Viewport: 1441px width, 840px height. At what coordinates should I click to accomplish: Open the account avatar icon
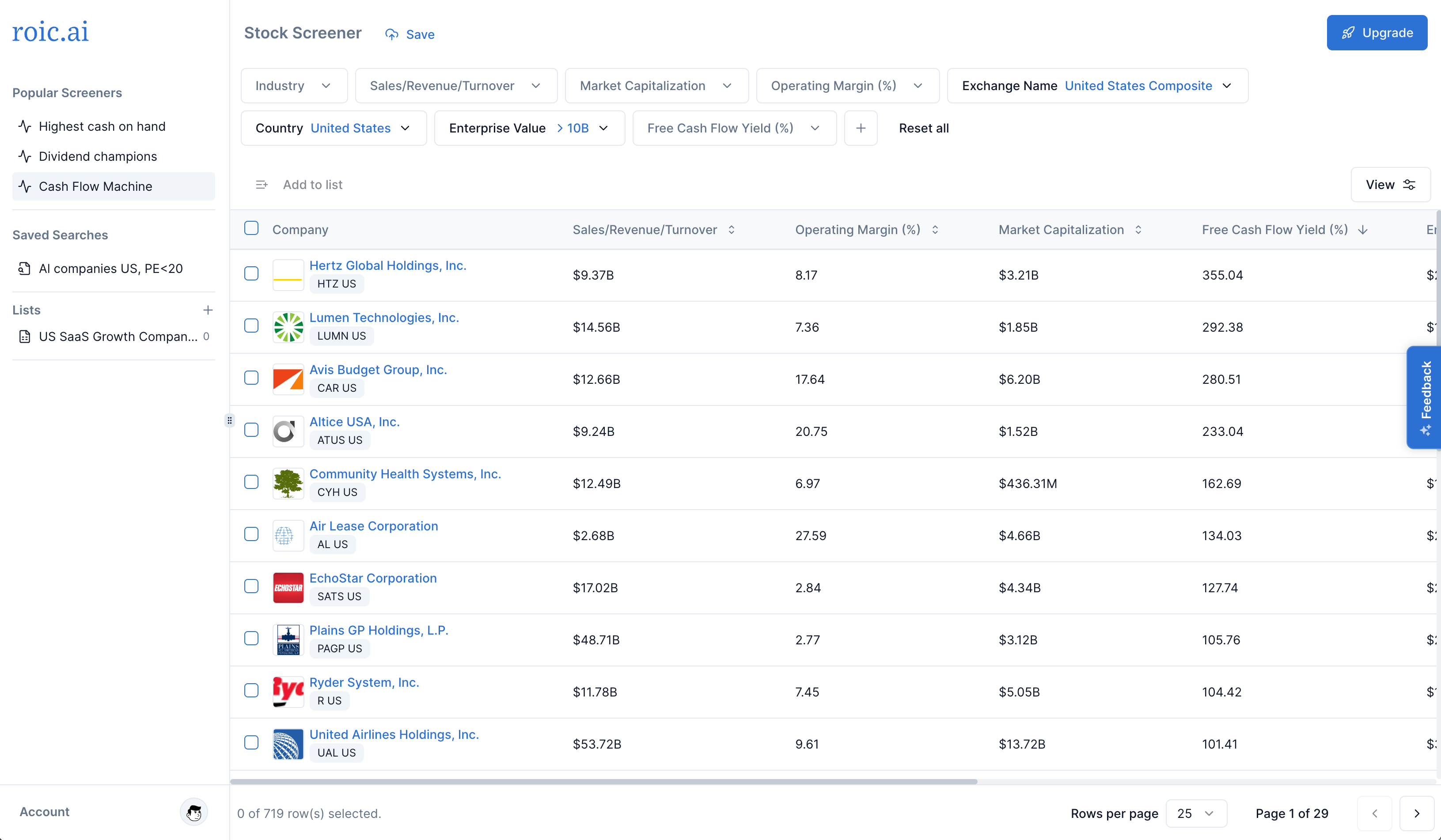pos(194,812)
